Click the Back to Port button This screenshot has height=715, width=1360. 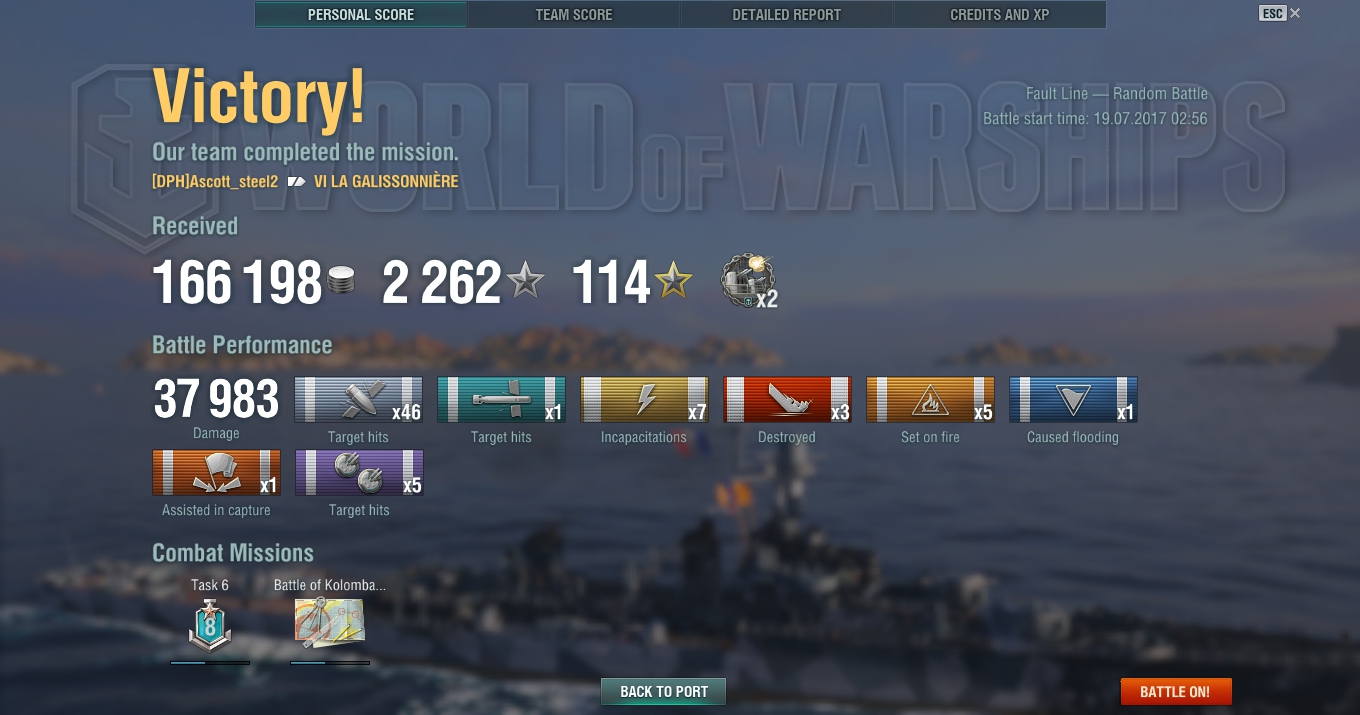click(x=663, y=691)
